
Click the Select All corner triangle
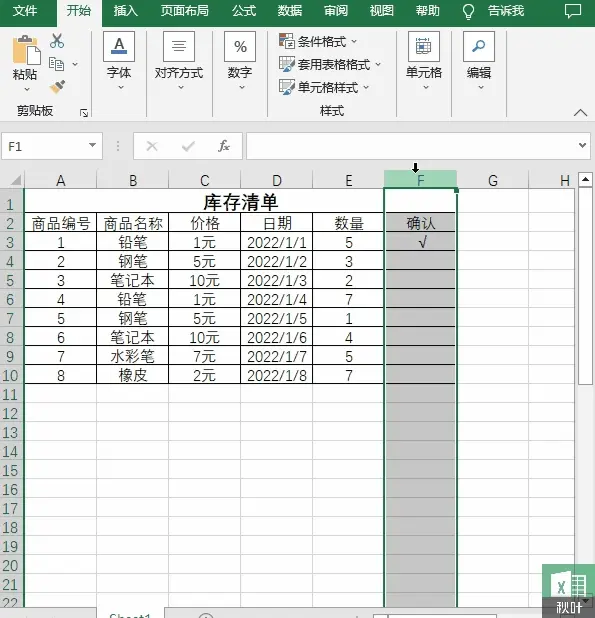(x=15, y=181)
